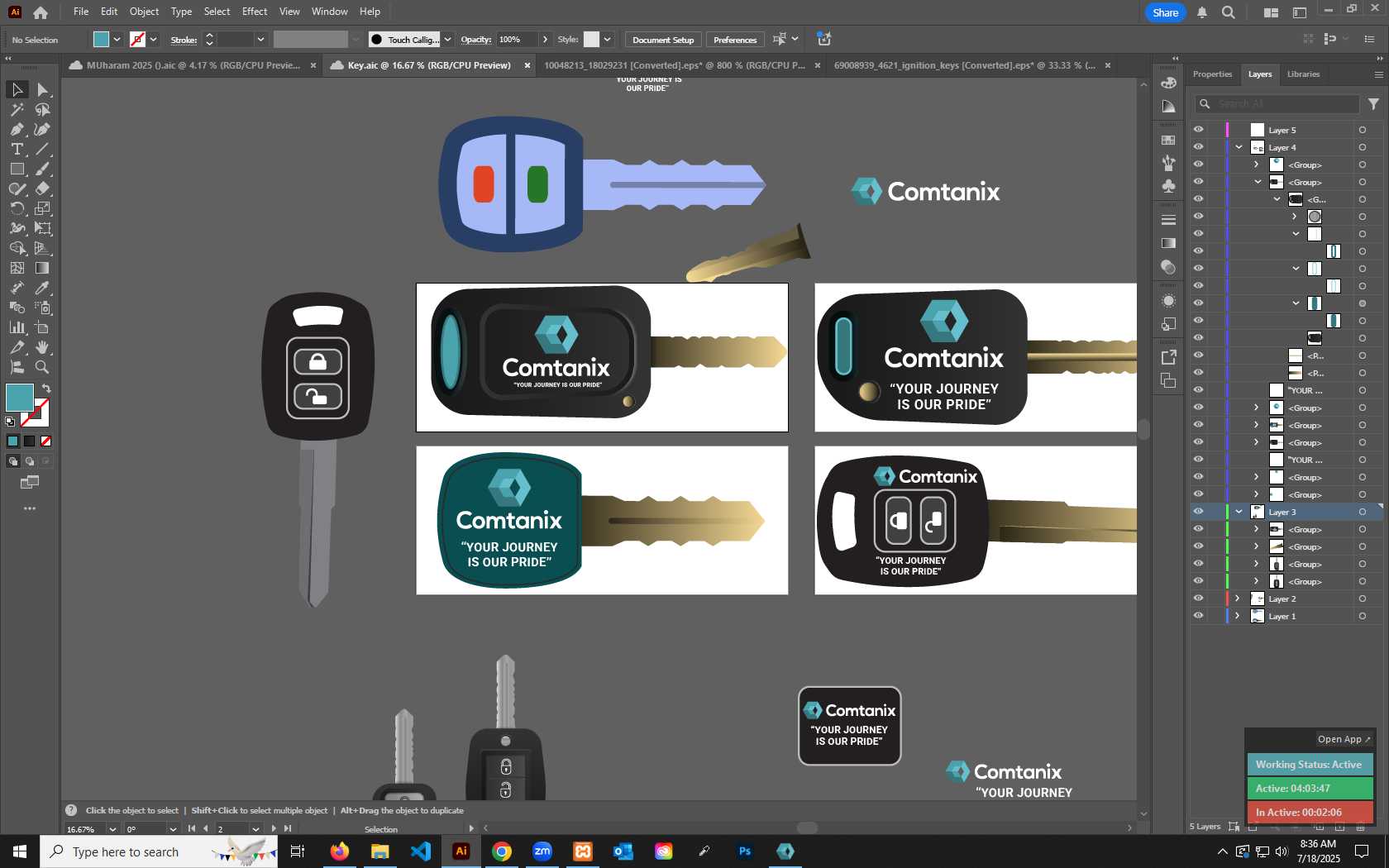
Task: Open the File menu
Action: click(x=81, y=12)
